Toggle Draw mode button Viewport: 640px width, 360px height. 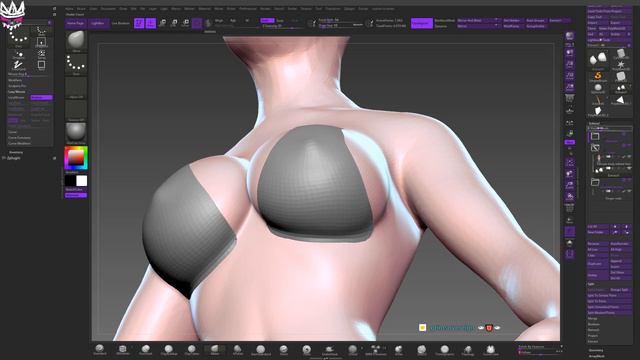[x=151, y=23]
